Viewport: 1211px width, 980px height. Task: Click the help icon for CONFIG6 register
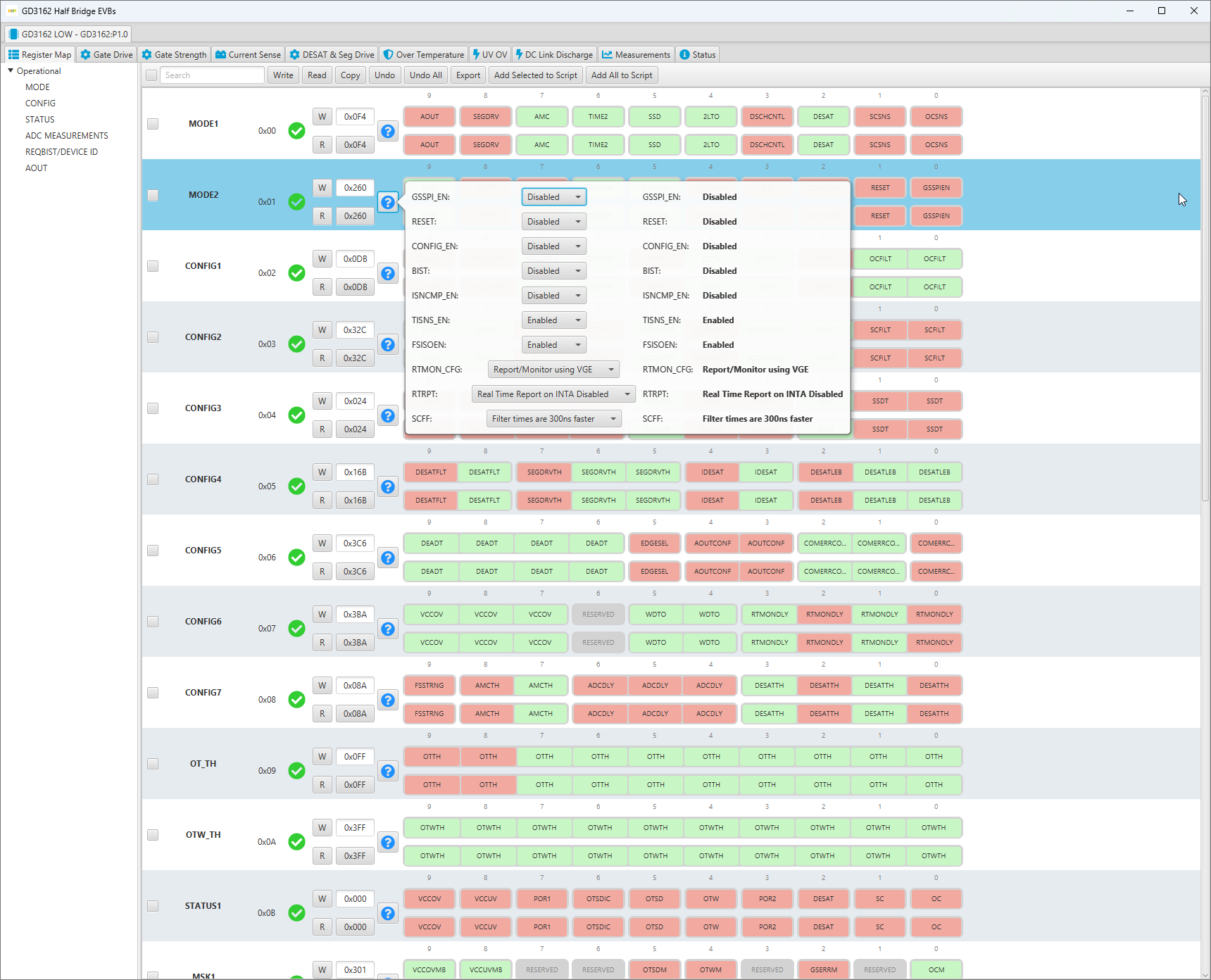388,629
